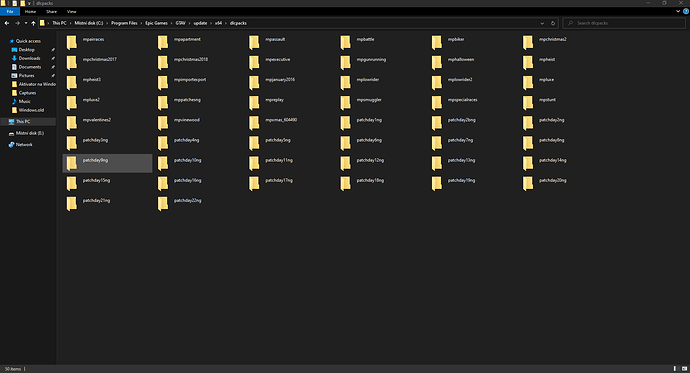This screenshot has width=690, height=373.
Task: Expand the address bar history dropdown
Action: [x=542, y=23]
